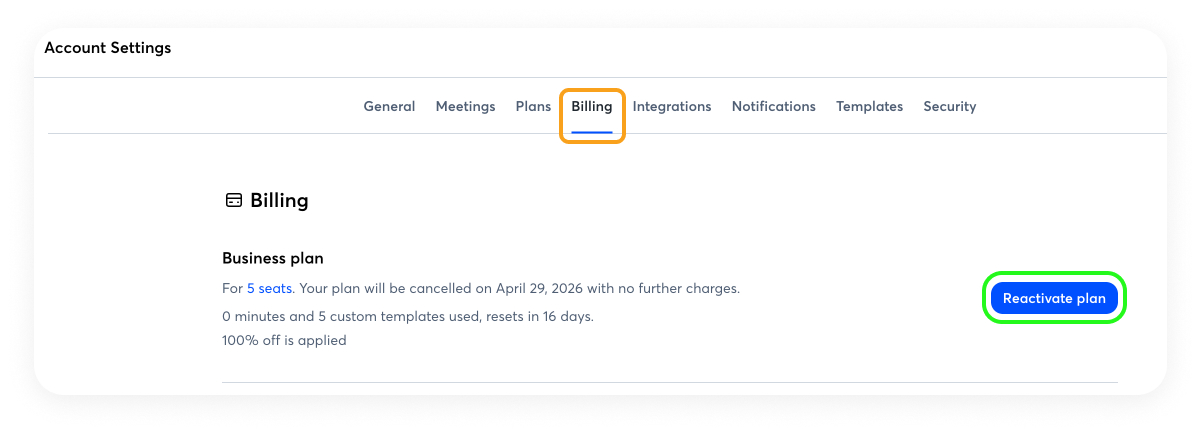The image size is (1201, 435).
Task: Switch to the Notifications tab
Action: click(773, 107)
